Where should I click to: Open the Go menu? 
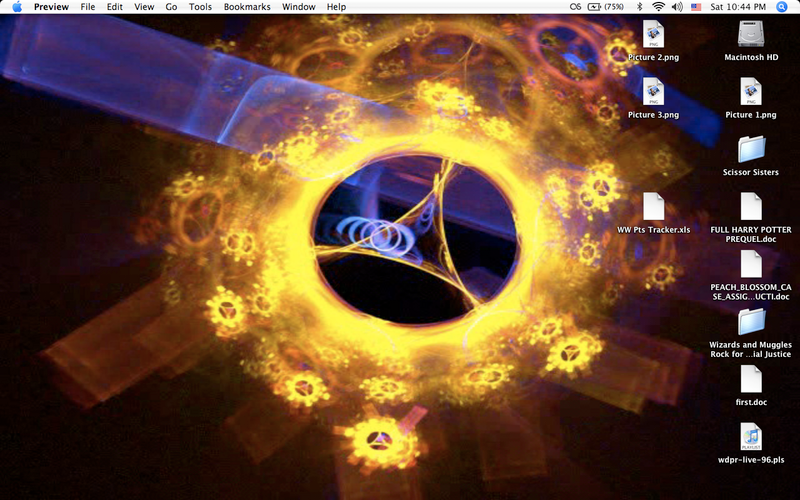click(171, 7)
